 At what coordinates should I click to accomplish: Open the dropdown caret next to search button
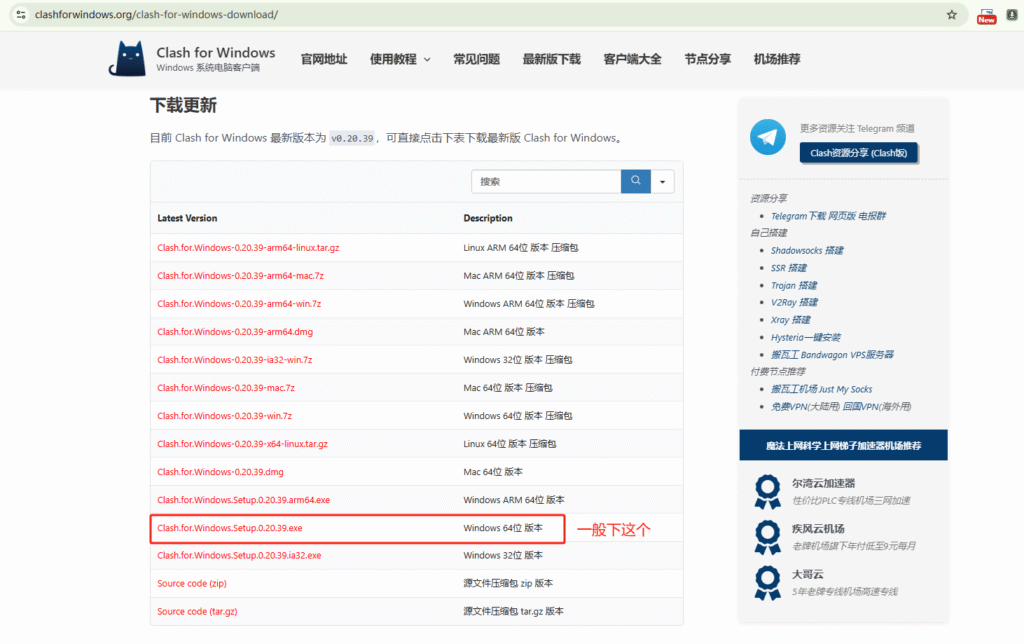pyautogui.click(x=662, y=182)
